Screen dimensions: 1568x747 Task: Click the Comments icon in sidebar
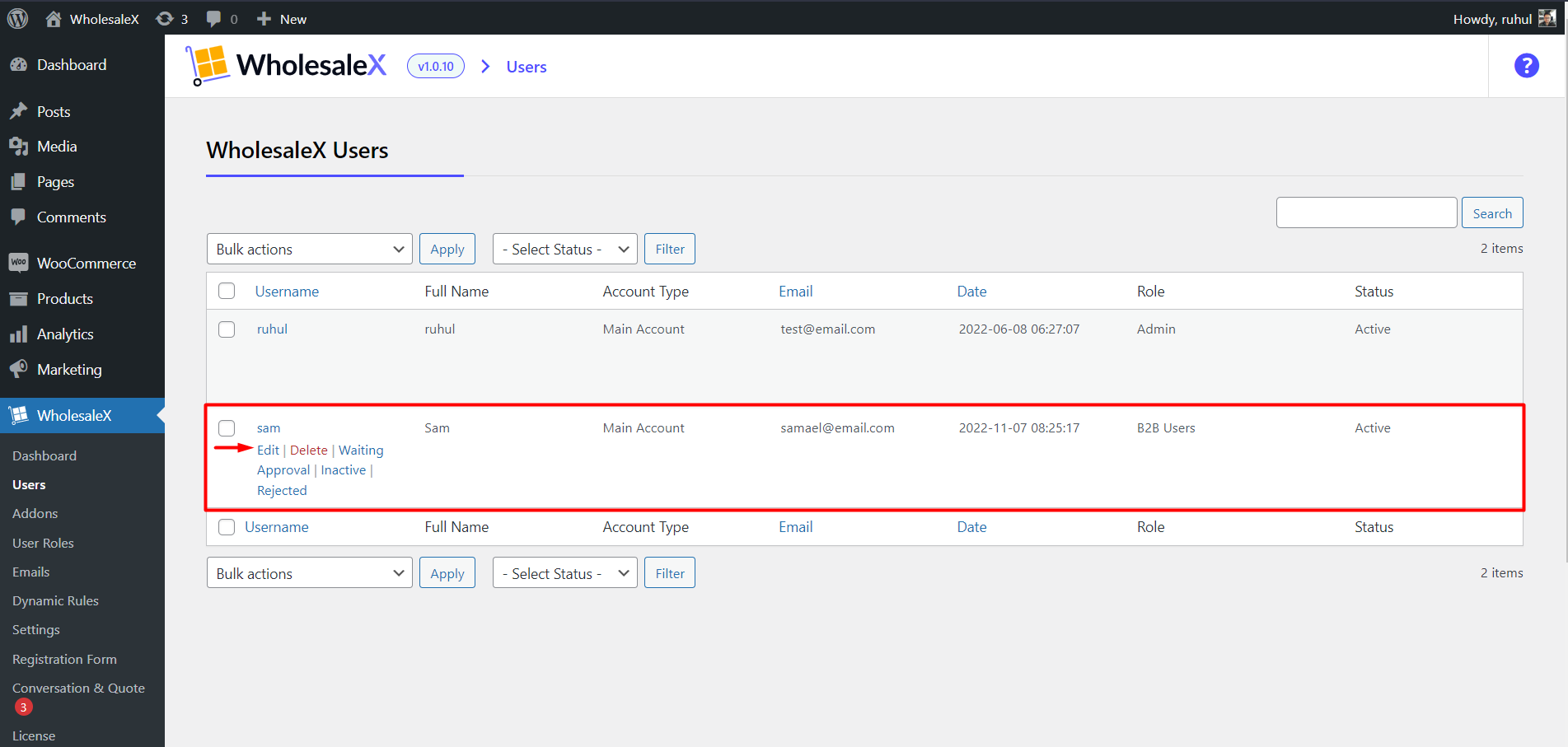(18, 217)
